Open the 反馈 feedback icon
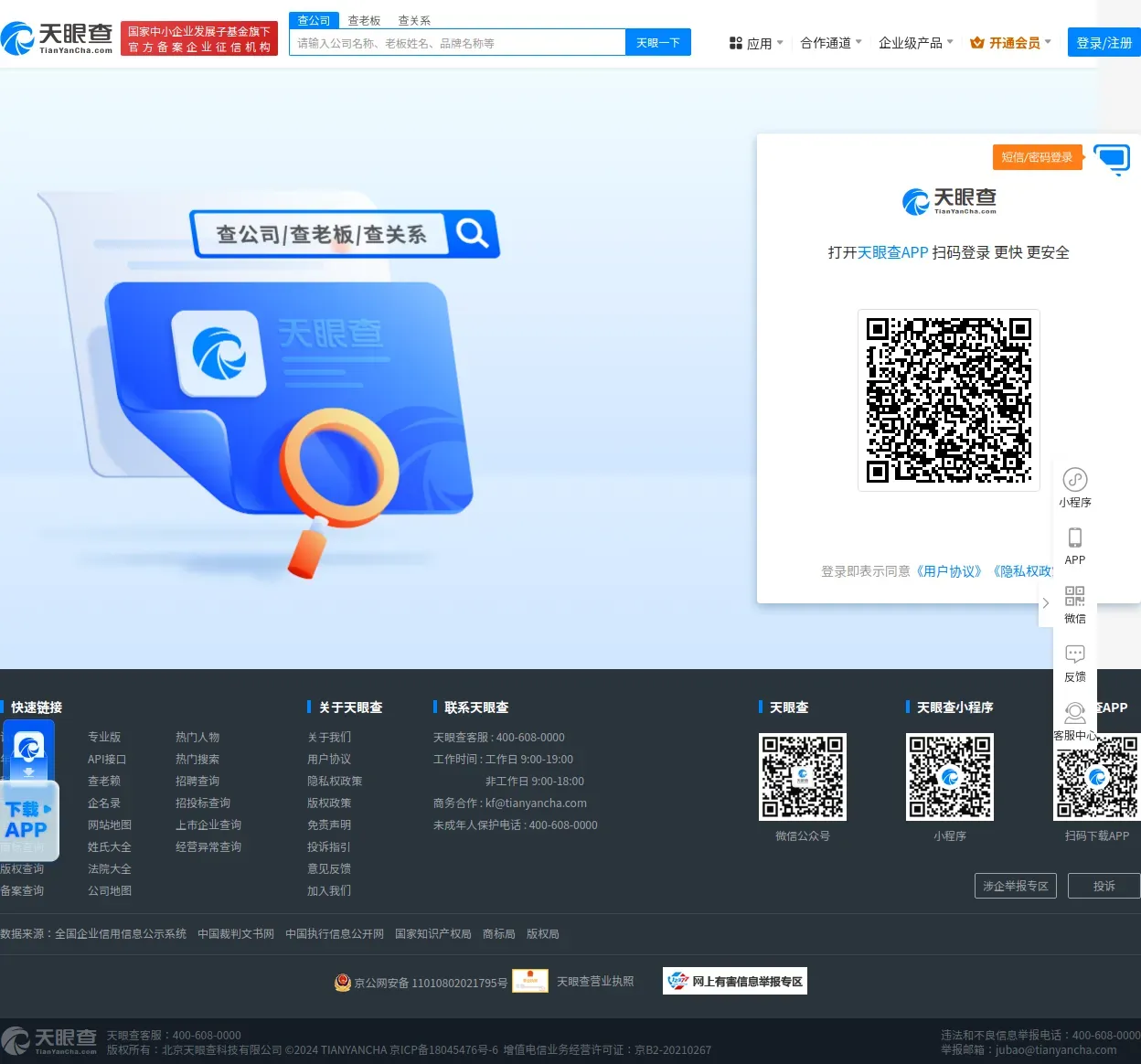 [x=1075, y=654]
